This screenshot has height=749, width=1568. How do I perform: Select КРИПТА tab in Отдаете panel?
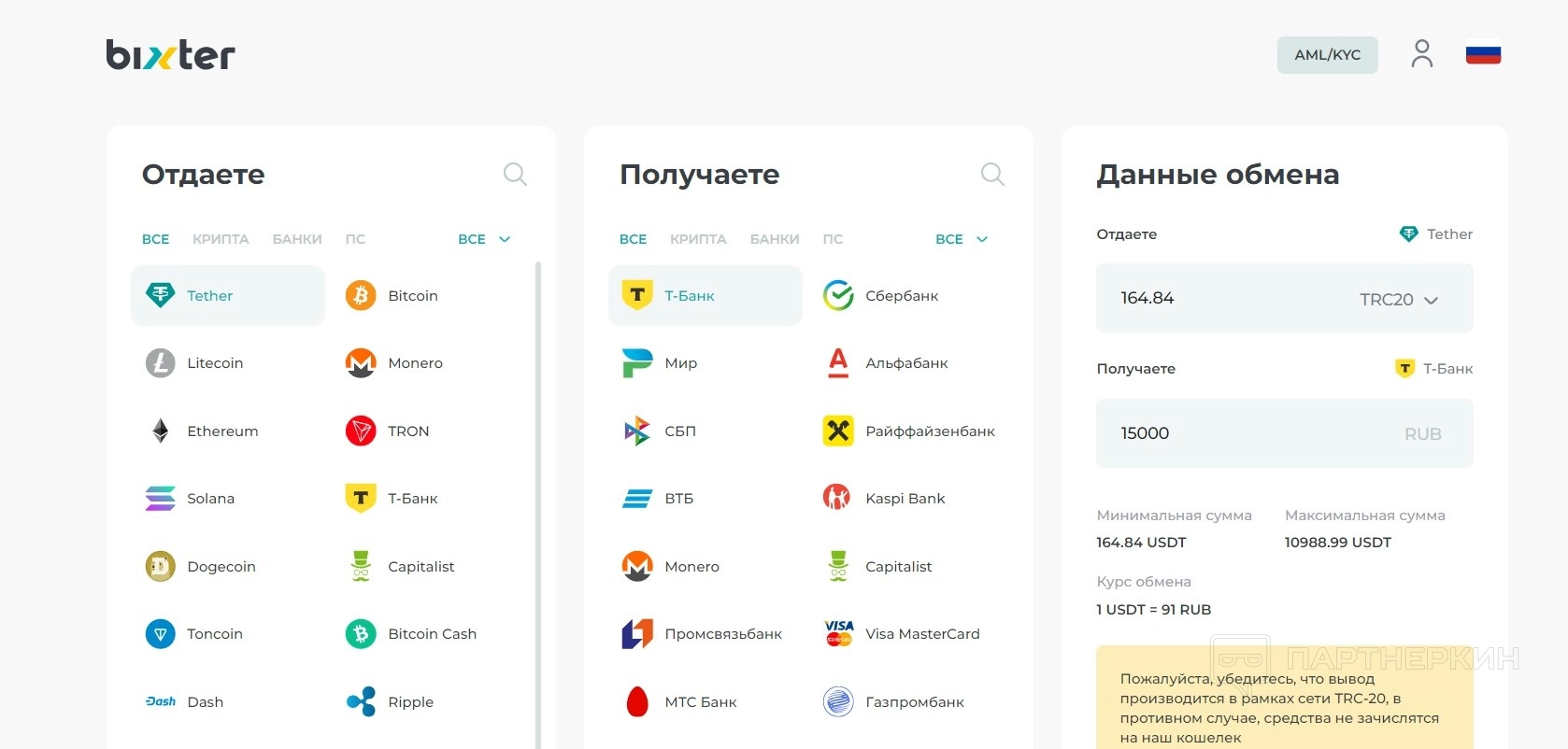coord(221,239)
